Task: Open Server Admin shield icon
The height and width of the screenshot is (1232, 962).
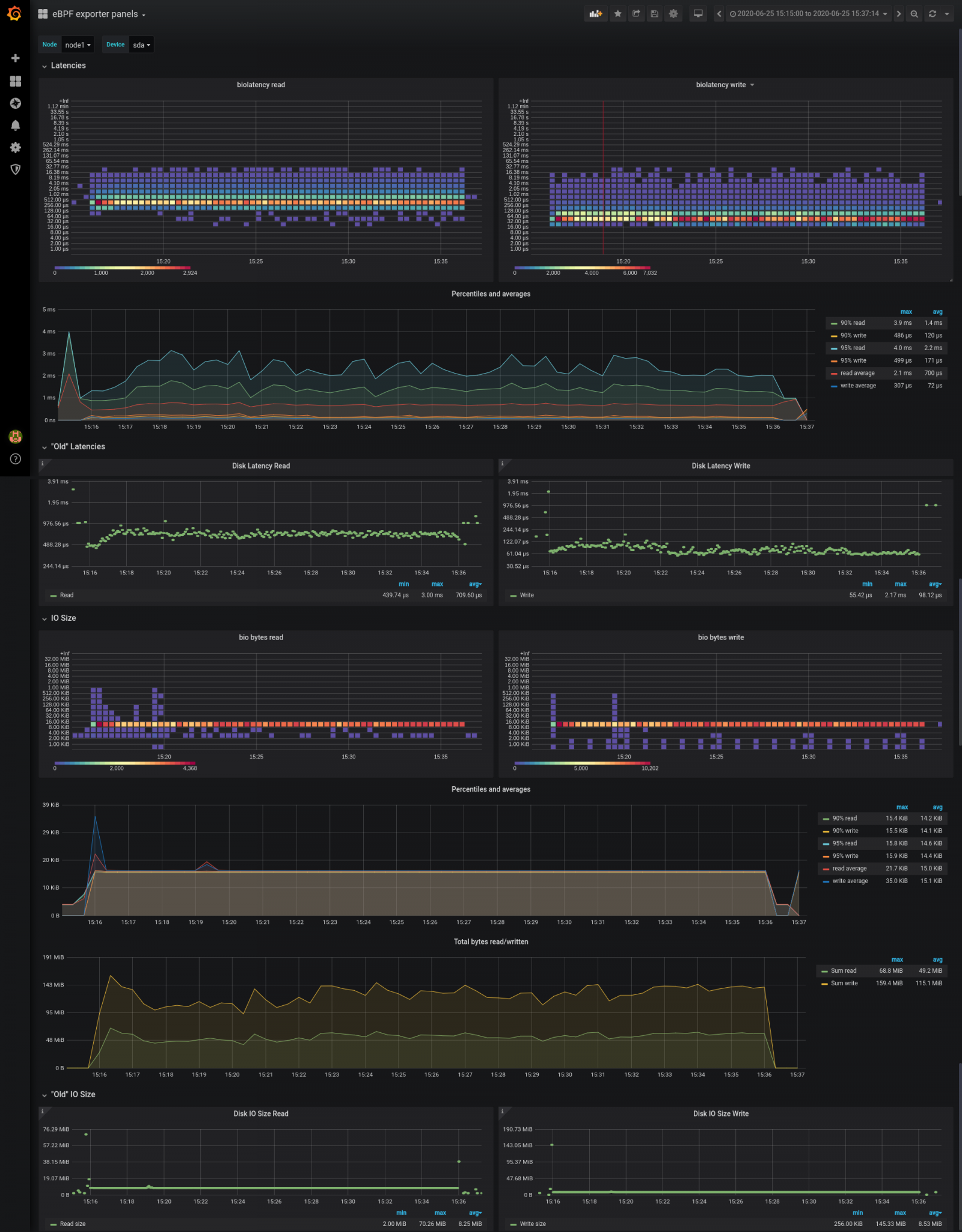Action: (14, 170)
